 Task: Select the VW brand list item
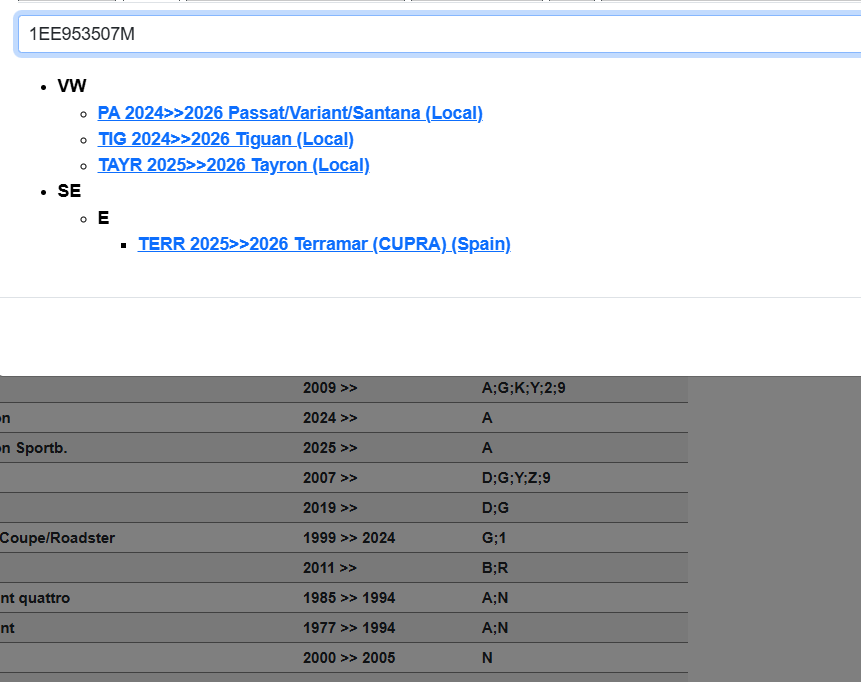[x=72, y=87]
